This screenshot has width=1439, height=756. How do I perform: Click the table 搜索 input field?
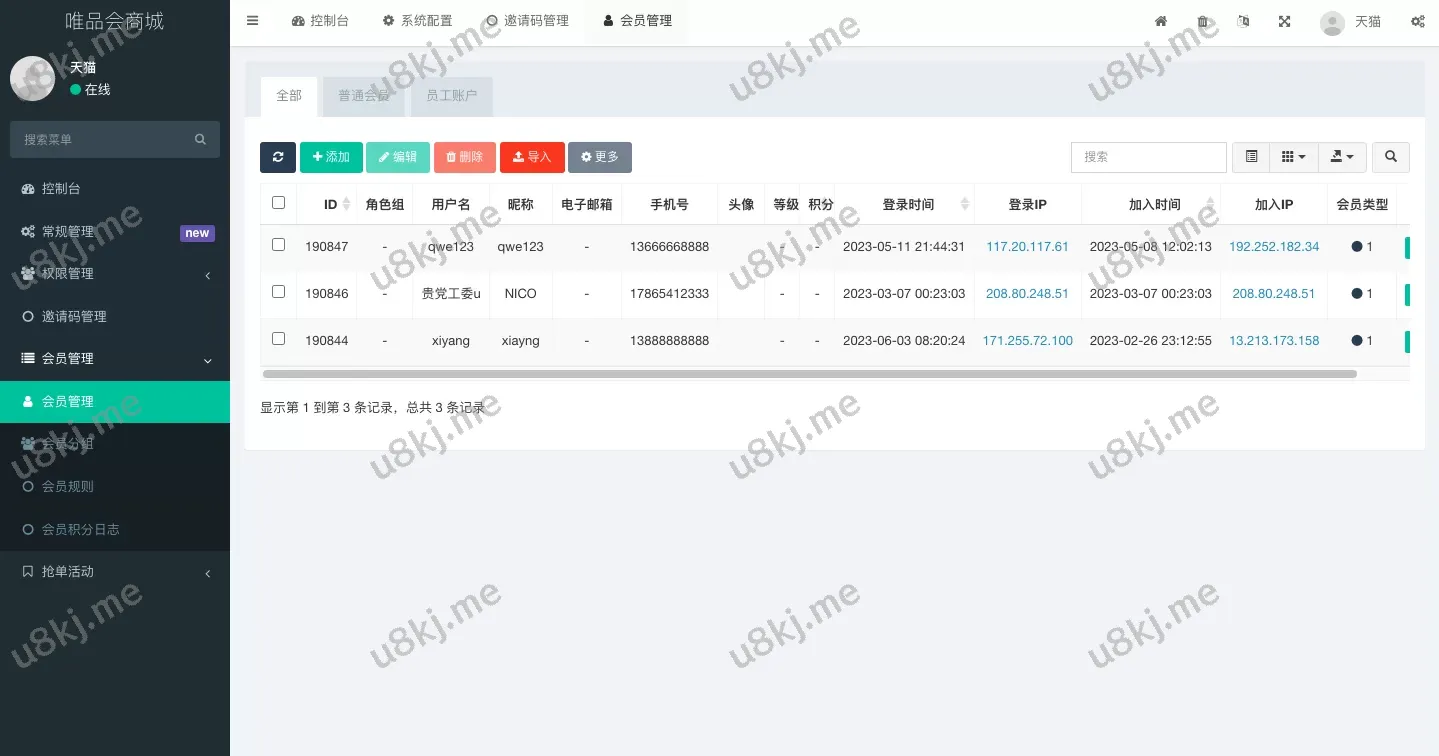pyautogui.click(x=1148, y=157)
